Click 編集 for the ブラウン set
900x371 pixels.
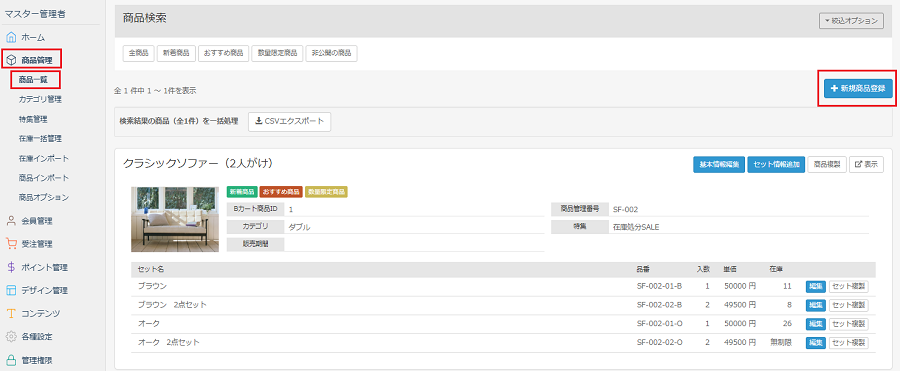click(x=816, y=286)
